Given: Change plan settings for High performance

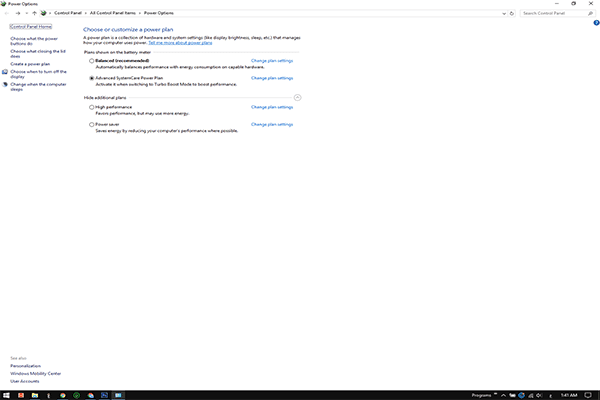Looking at the screenshot, I should [x=272, y=107].
